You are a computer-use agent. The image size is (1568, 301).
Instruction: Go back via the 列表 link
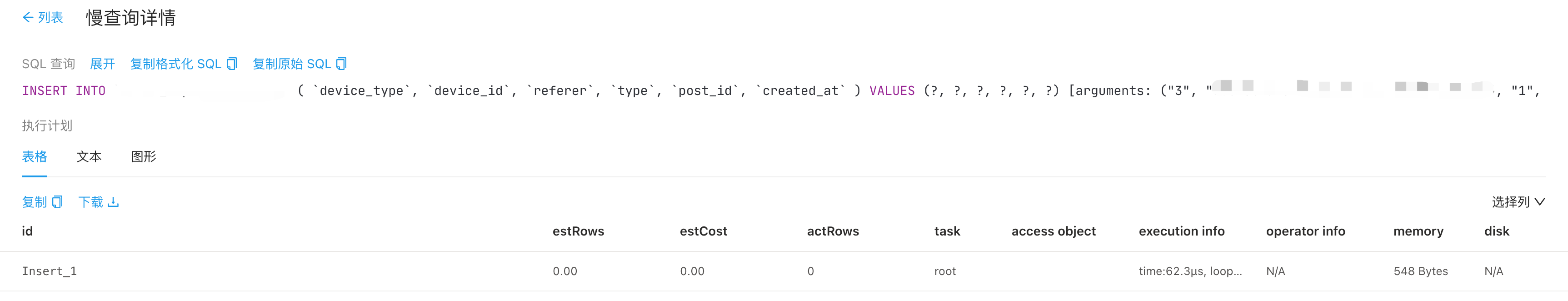click(x=50, y=18)
